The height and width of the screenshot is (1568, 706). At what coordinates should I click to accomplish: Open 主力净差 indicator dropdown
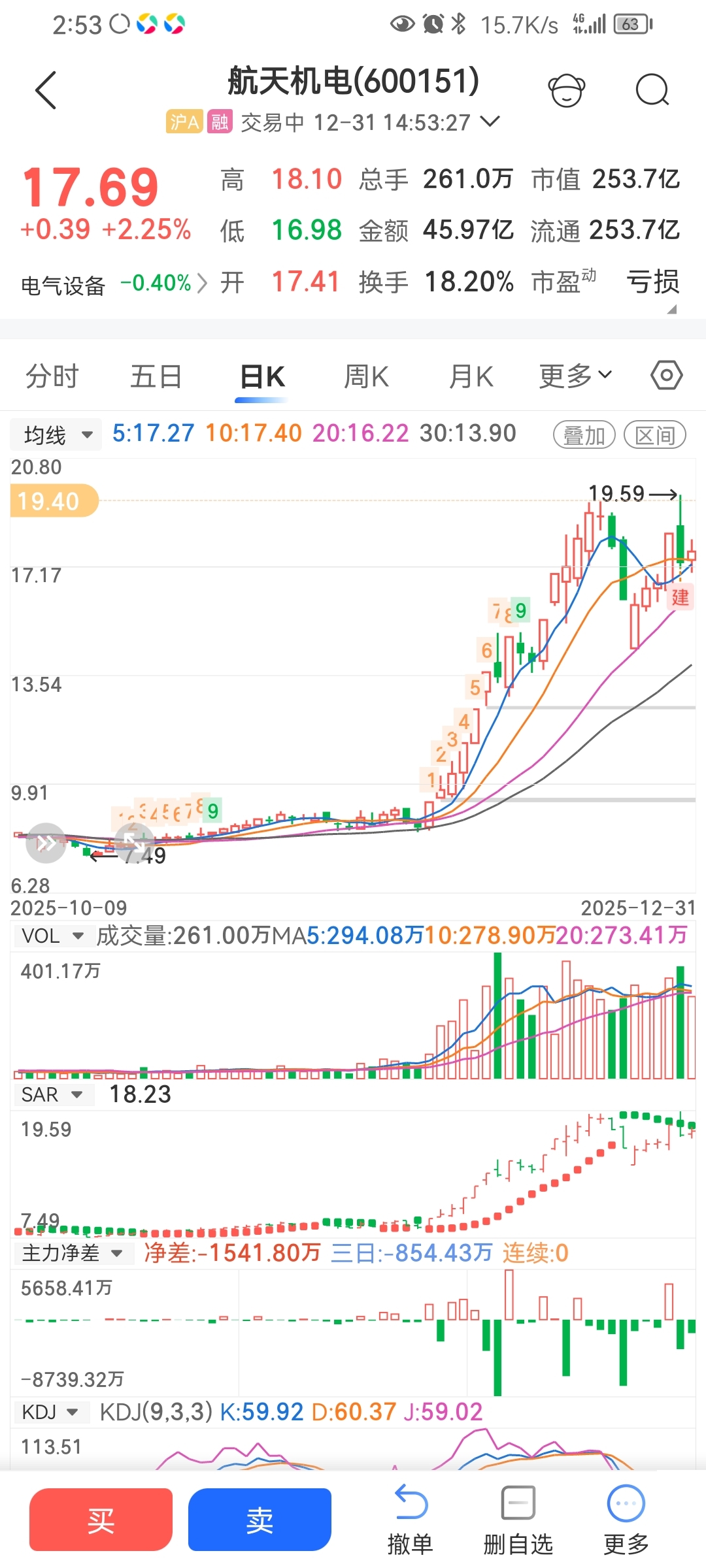73,1253
